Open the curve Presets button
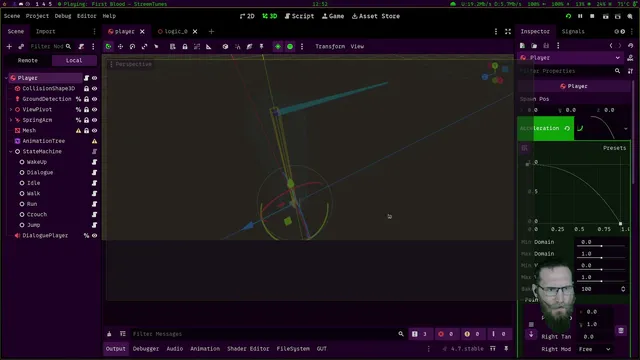Viewport: 640px width, 360px height. click(x=614, y=148)
